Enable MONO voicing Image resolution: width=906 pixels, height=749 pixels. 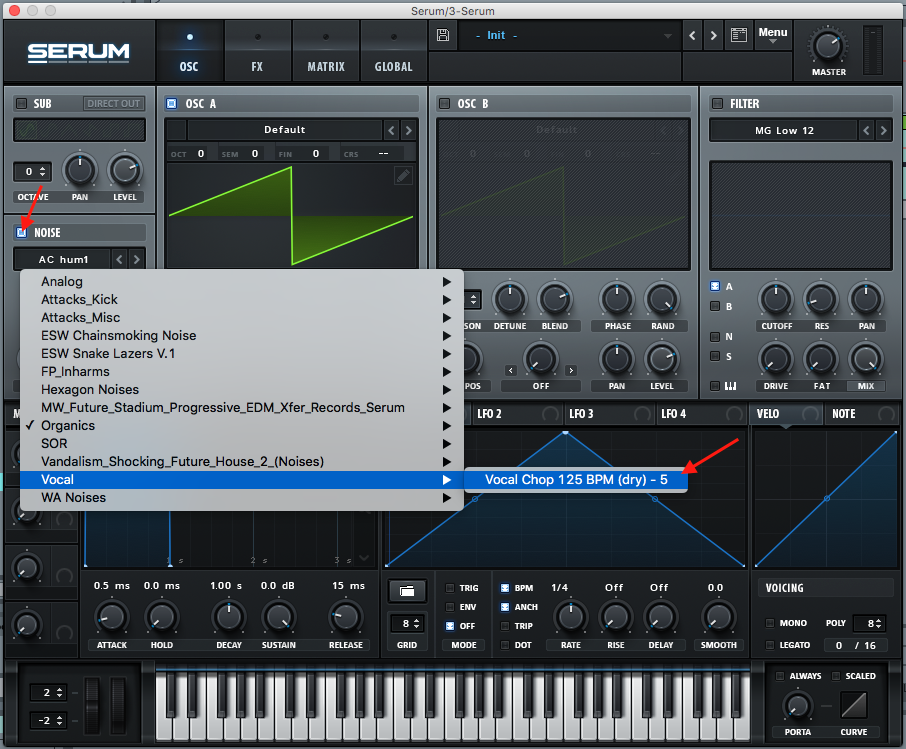click(x=770, y=623)
